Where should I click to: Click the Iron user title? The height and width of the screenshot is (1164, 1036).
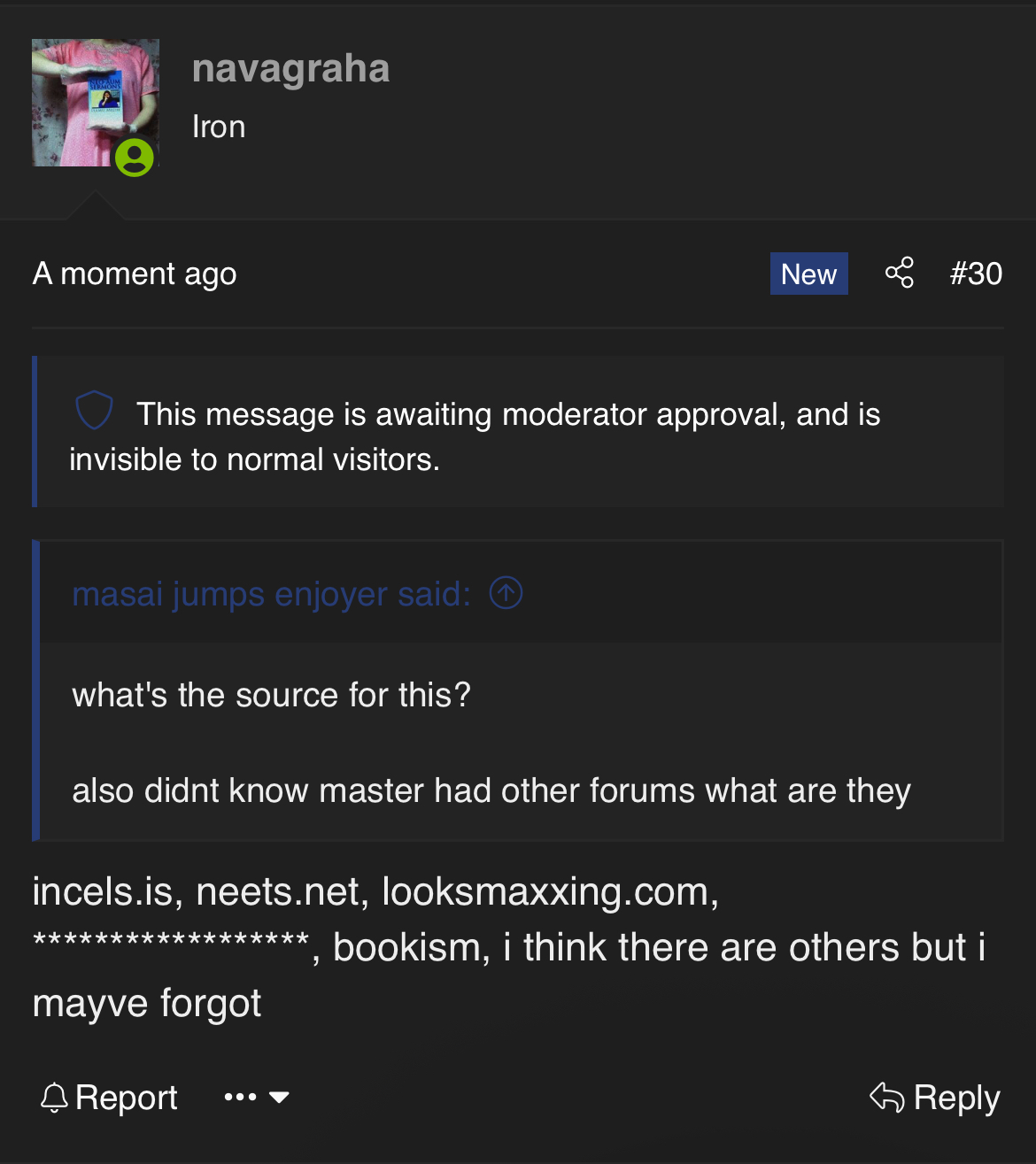click(219, 127)
